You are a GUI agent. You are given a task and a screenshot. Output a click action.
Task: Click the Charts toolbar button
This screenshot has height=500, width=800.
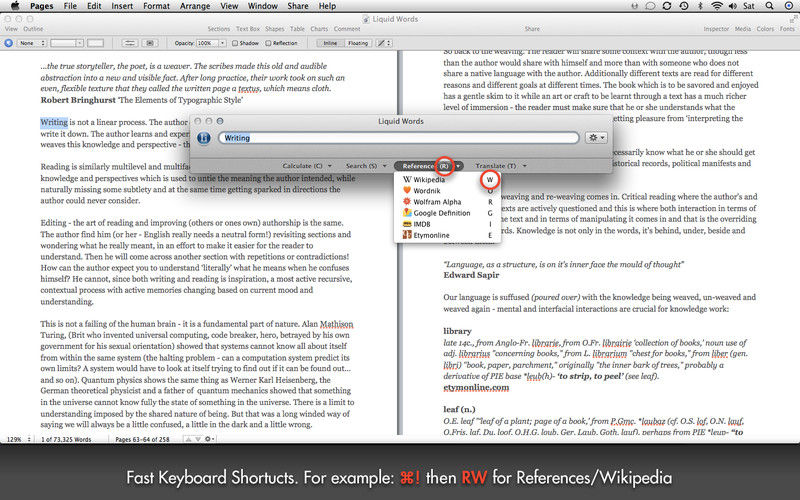[319, 29]
